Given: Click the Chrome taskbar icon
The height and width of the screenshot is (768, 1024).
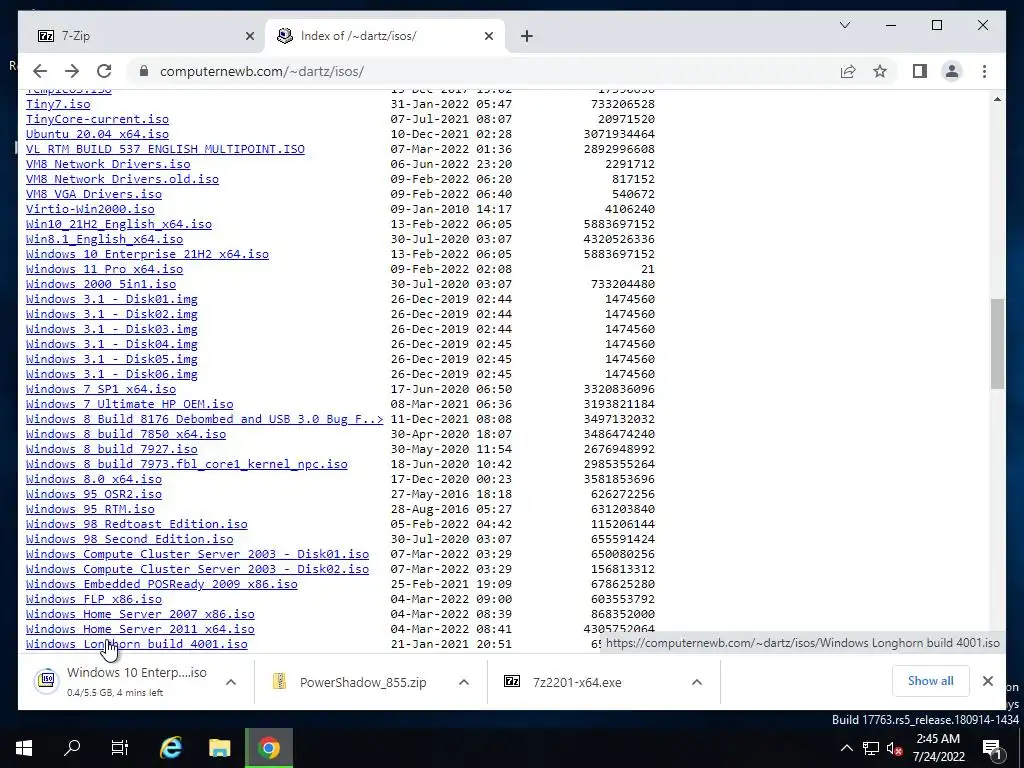Looking at the screenshot, I should click(x=268, y=748).
